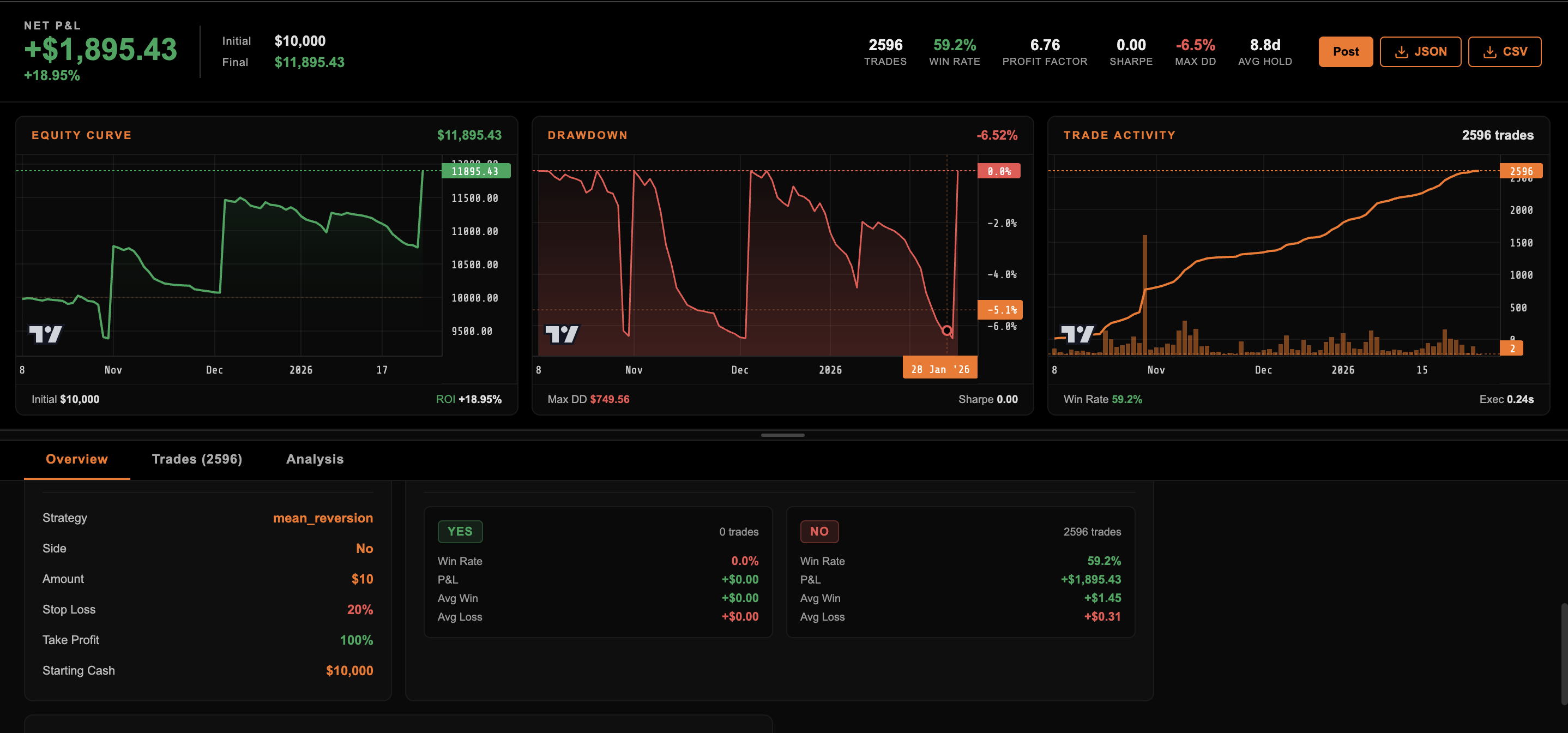Click the 11895.43 equity price label

[x=475, y=171]
